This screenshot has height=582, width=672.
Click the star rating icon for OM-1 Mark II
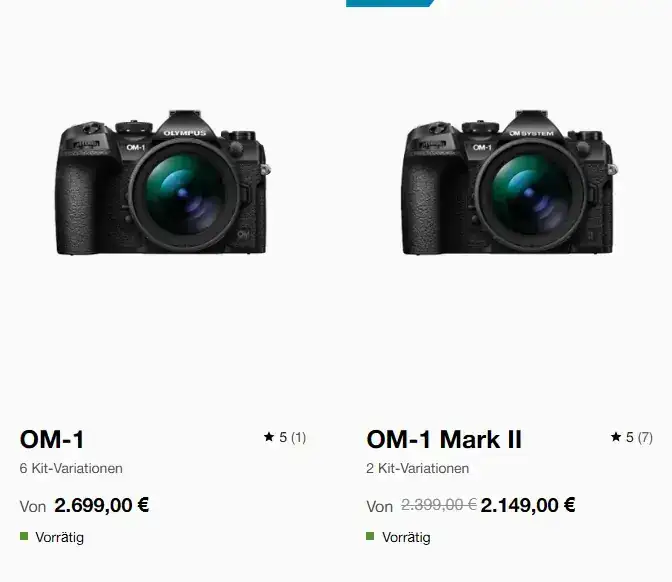point(615,437)
